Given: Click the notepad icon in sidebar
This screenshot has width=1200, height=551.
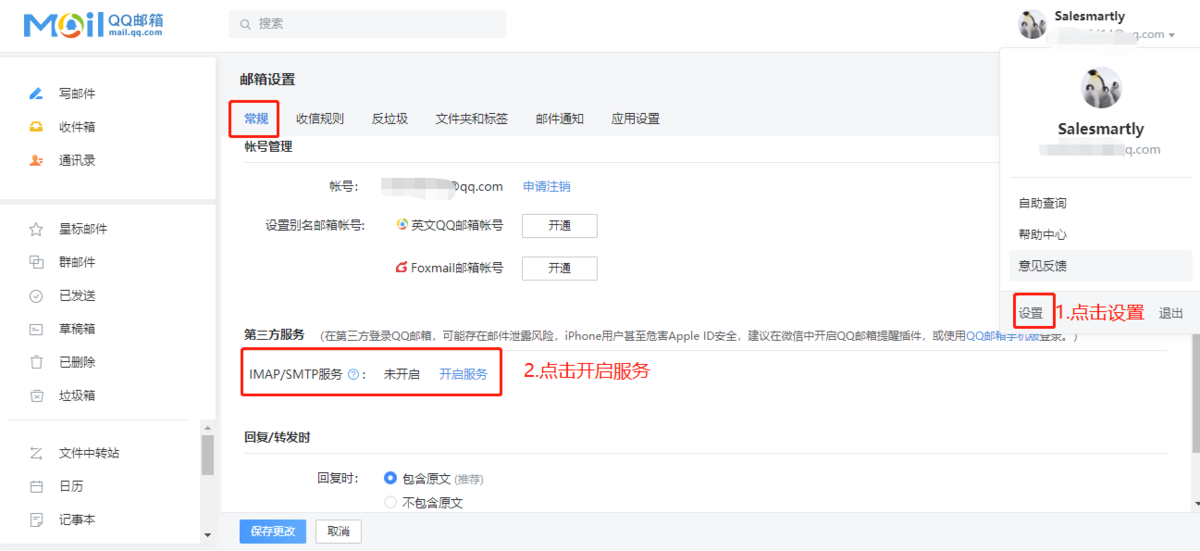Looking at the screenshot, I should (36, 520).
